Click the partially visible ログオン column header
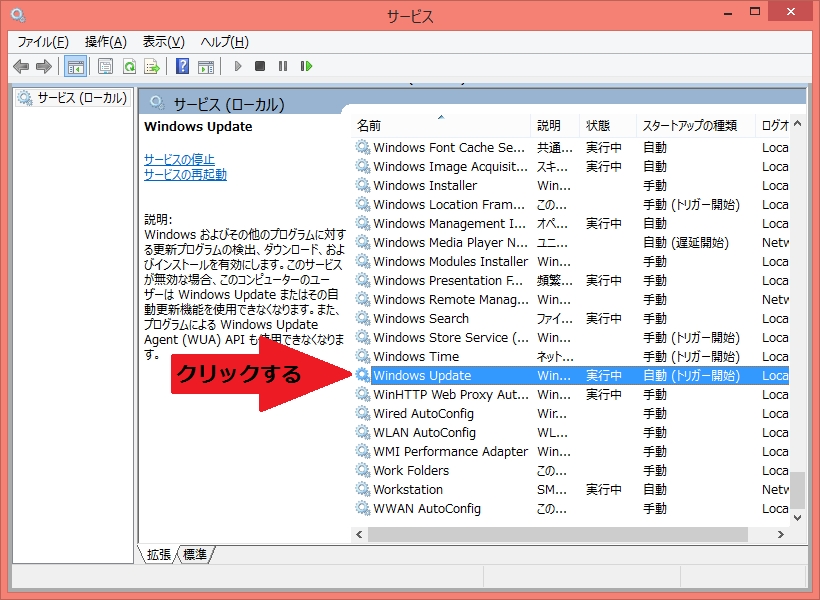The height and width of the screenshot is (600, 820). tap(772, 126)
